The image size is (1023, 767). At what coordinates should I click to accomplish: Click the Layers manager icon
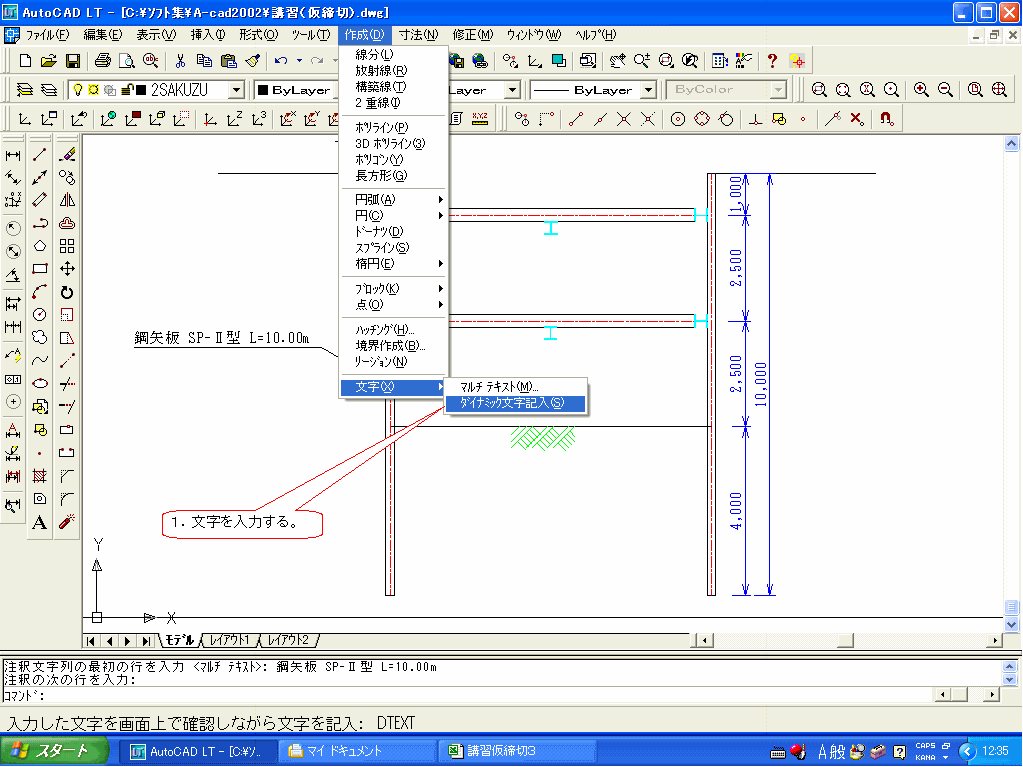pyautogui.click(x=24, y=89)
